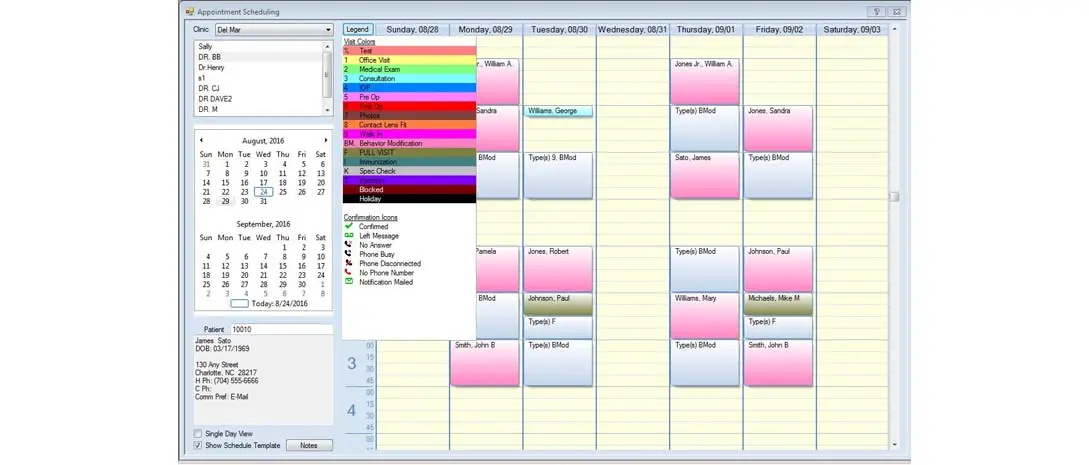Click the Confirmed green checkmark icon
1089x465 pixels.
click(349, 226)
